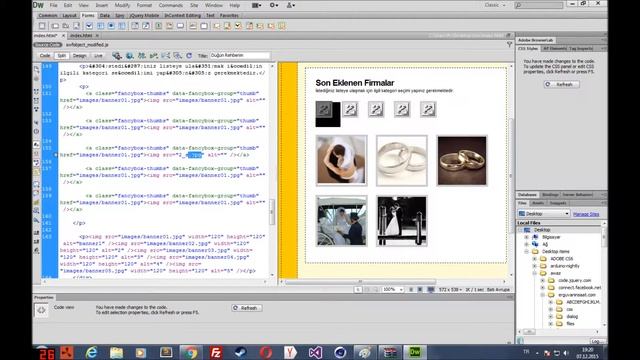Switch to Common insert tab
This screenshot has width=640, height=360.
tap(48, 16)
